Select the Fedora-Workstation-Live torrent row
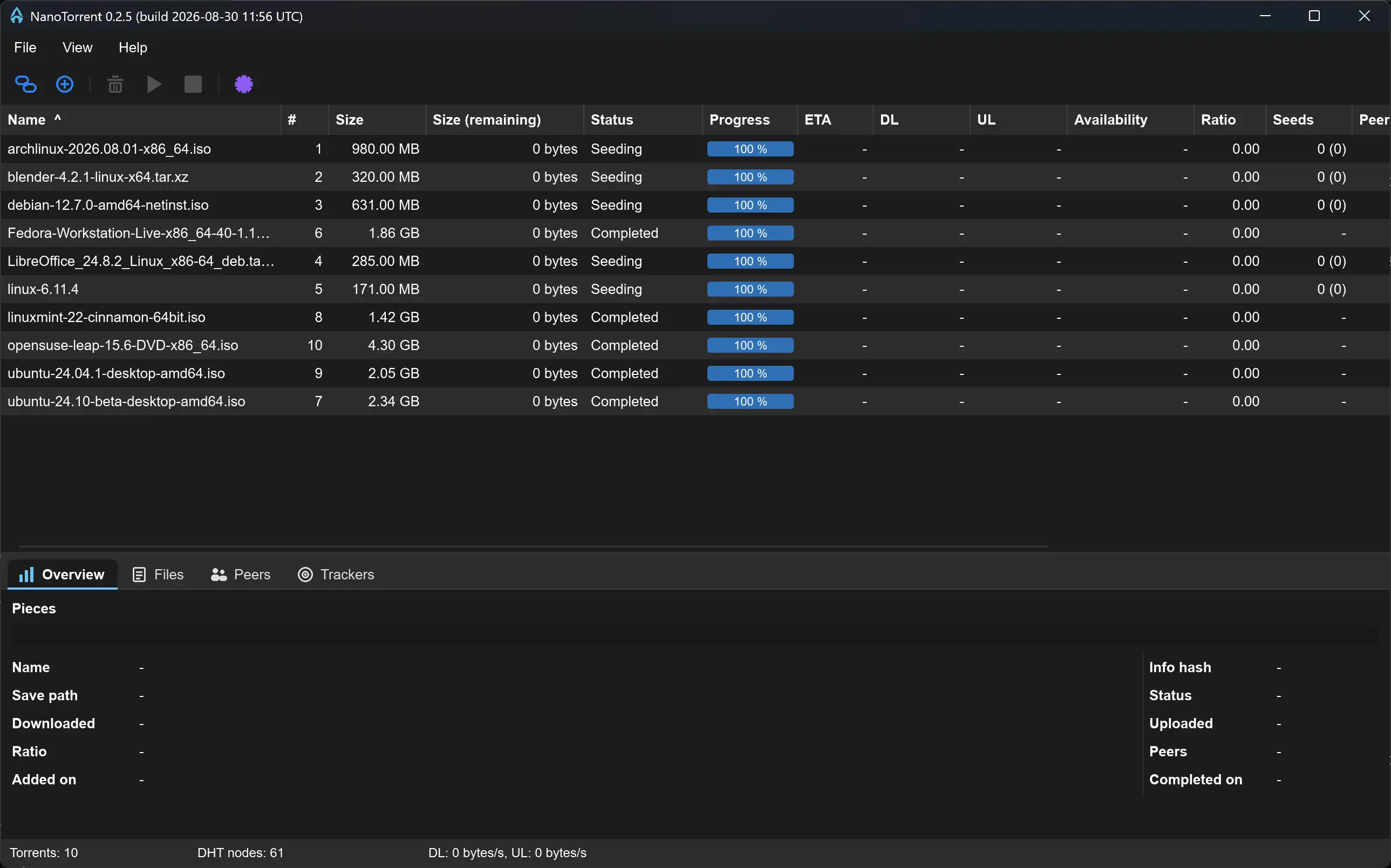The height and width of the screenshot is (868, 1391). pyautogui.click(x=695, y=233)
